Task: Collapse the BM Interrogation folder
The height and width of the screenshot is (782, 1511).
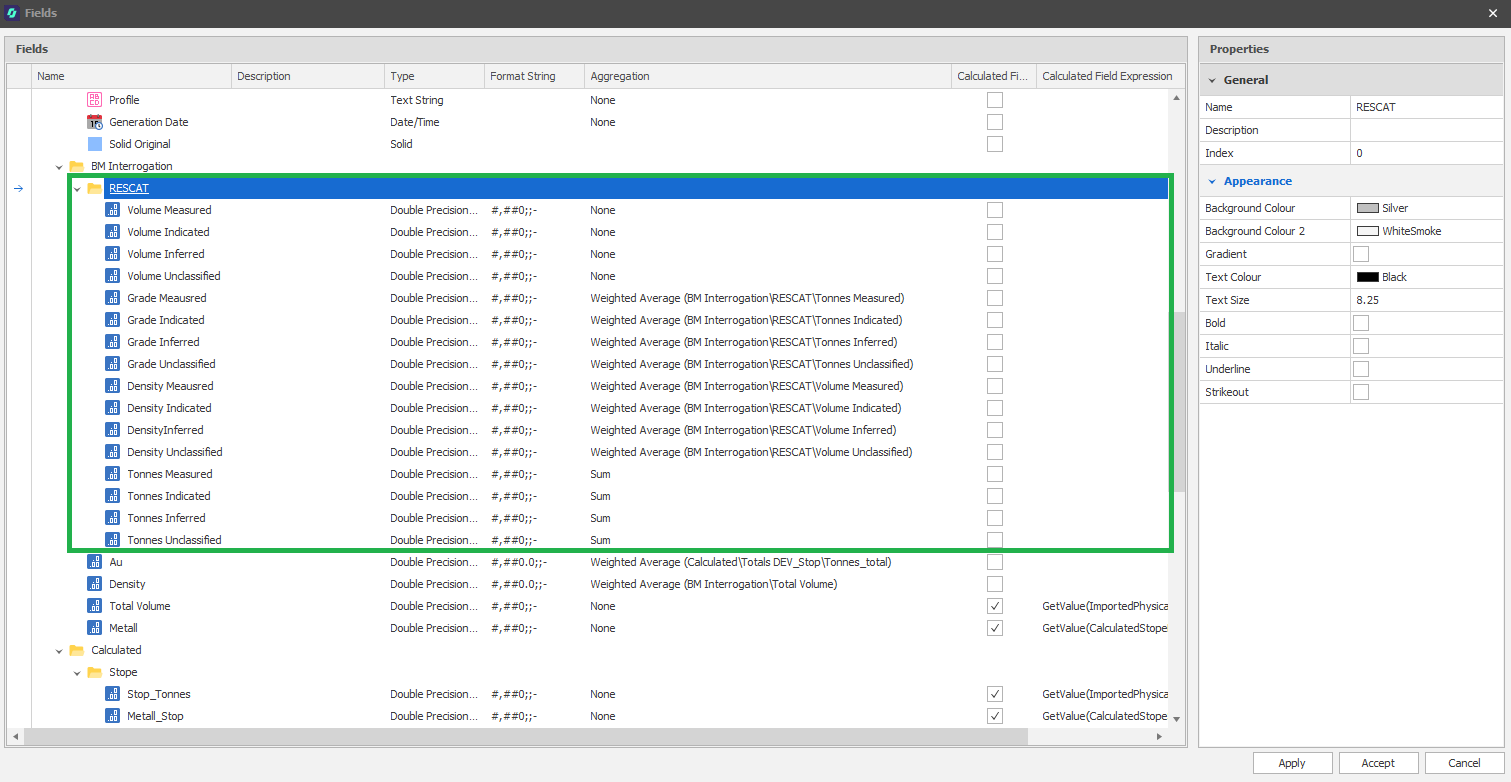Action: pos(59,167)
